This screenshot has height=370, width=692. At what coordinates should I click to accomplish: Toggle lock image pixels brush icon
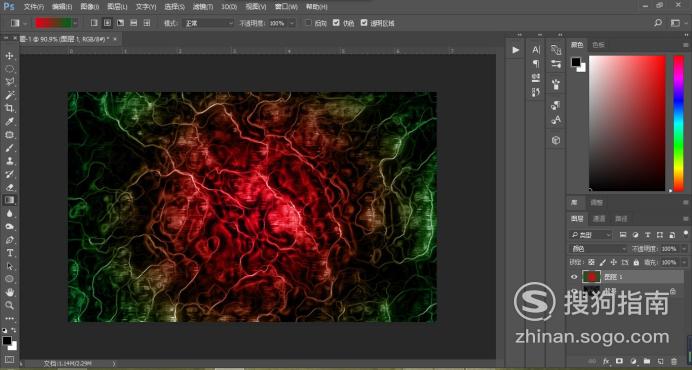point(602,262)
